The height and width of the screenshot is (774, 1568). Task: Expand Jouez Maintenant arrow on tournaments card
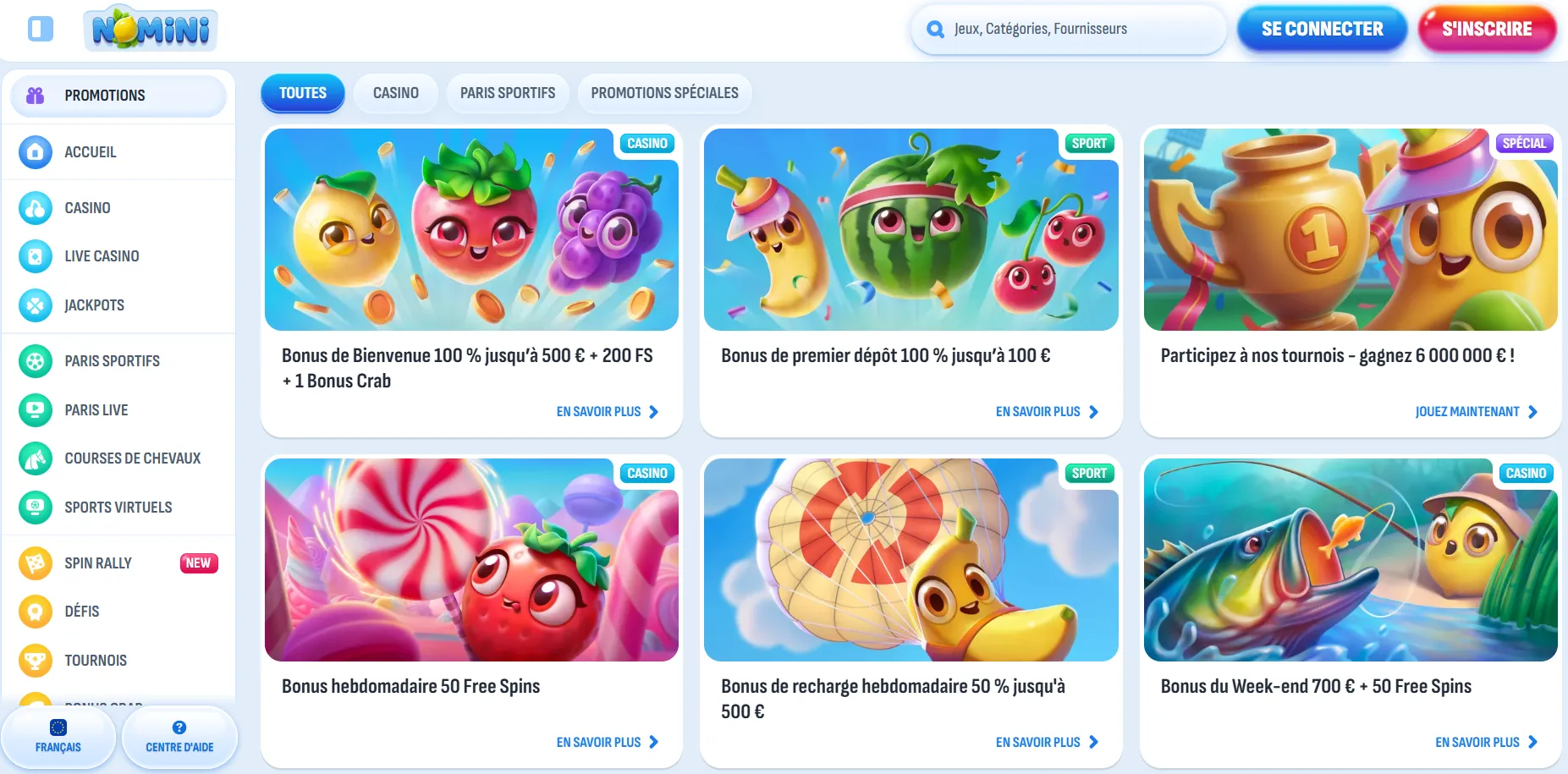coord(1532,412)
